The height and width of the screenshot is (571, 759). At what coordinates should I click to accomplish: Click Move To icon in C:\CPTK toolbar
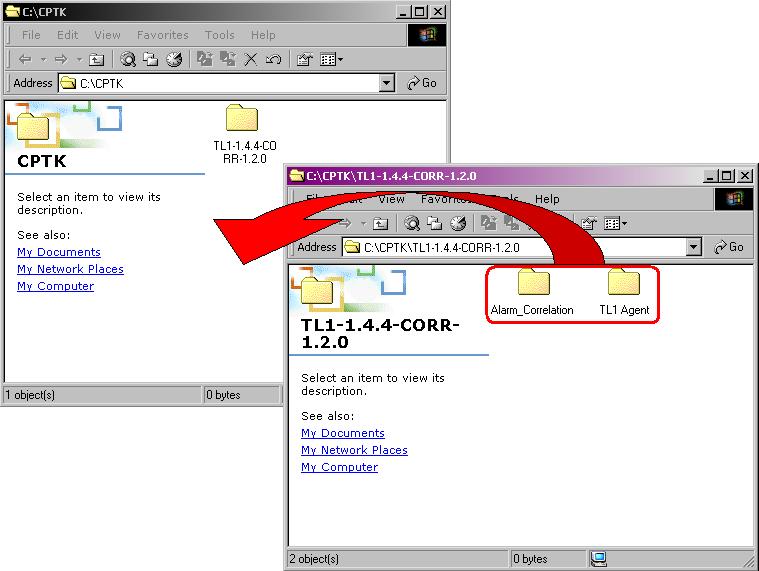pyautogui.click(x=205, y=60)
